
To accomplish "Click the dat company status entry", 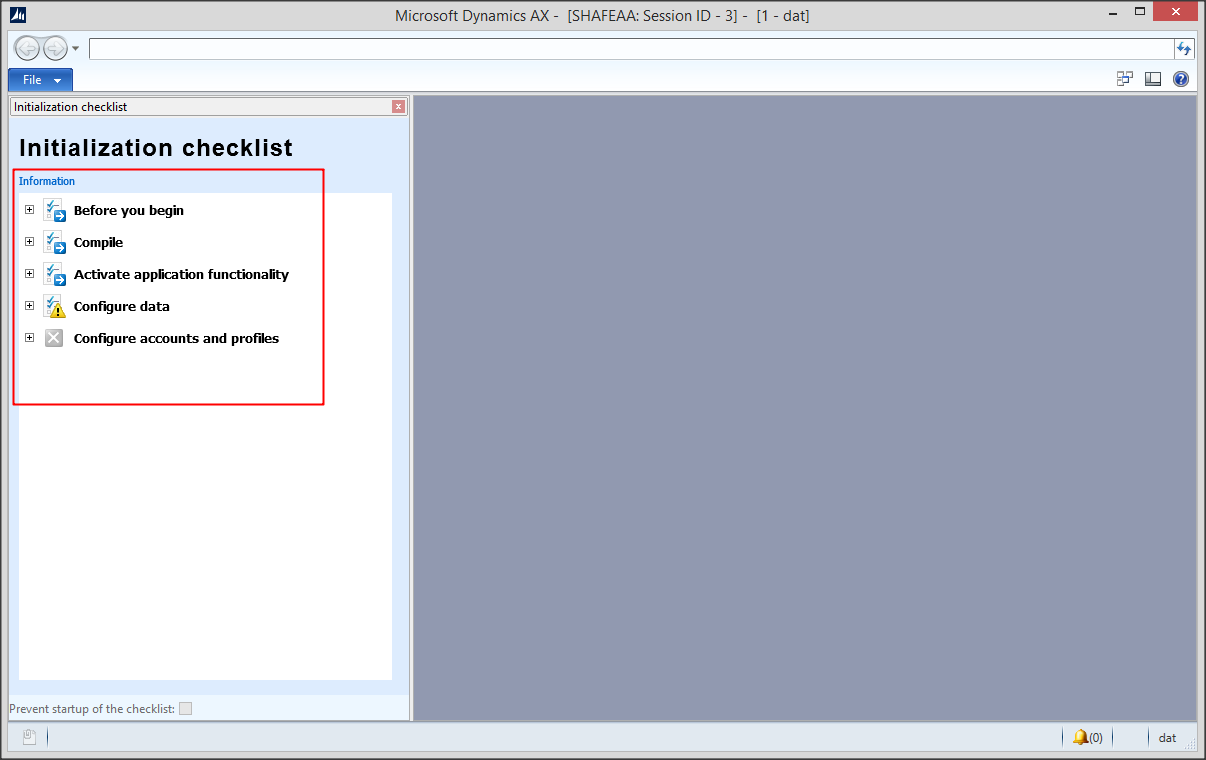I will 1167,738.
